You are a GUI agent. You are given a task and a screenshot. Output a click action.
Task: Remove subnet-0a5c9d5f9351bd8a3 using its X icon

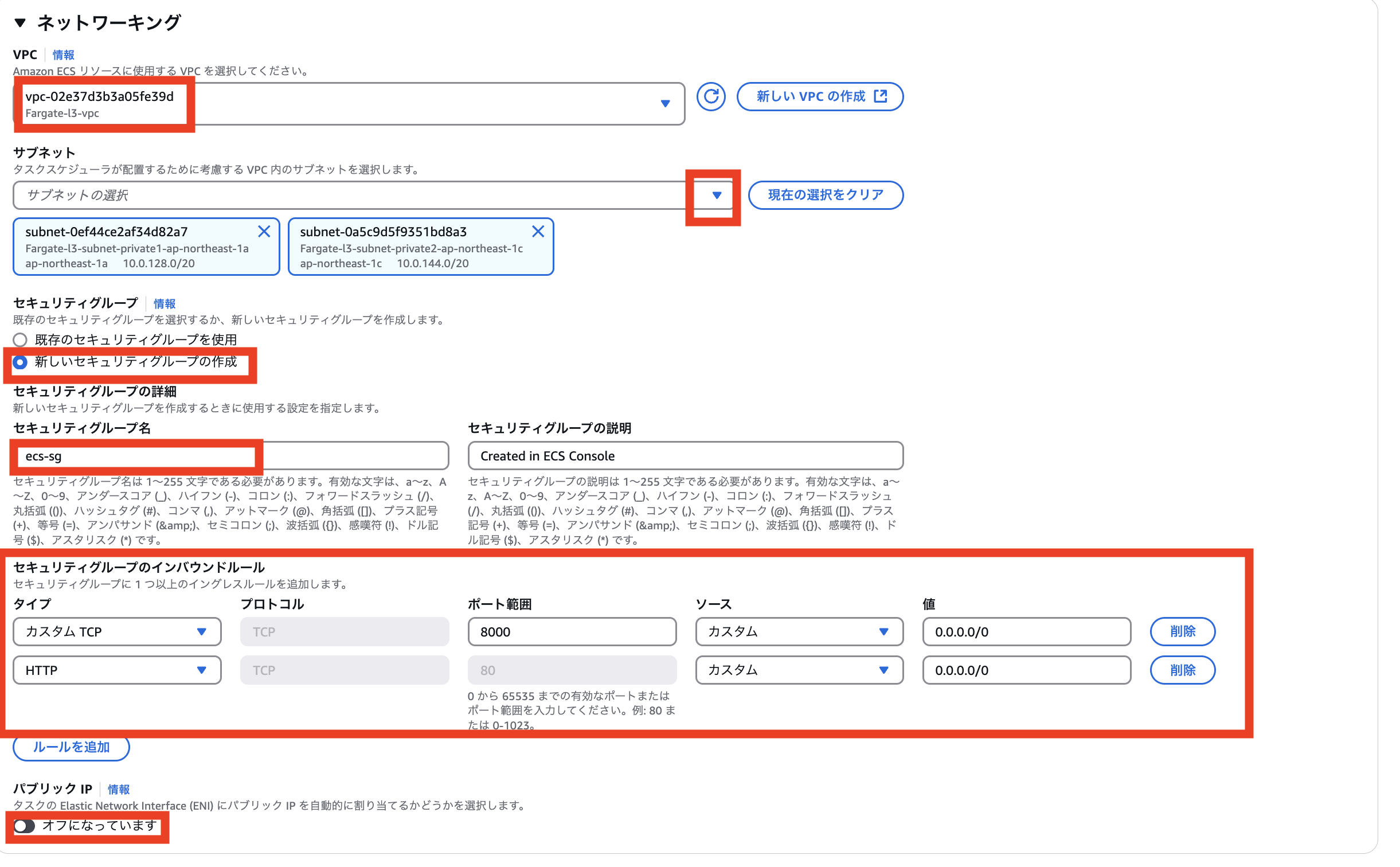coord(538,232)
